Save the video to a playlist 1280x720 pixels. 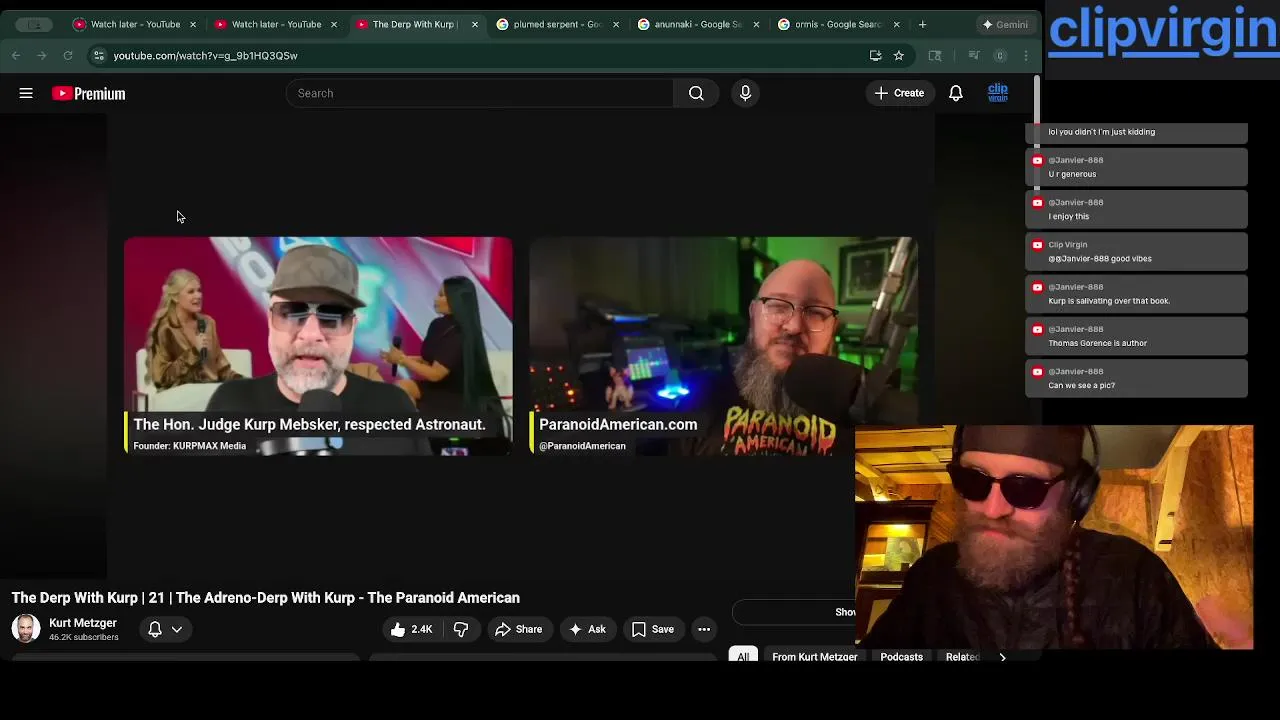pos(652,629)
